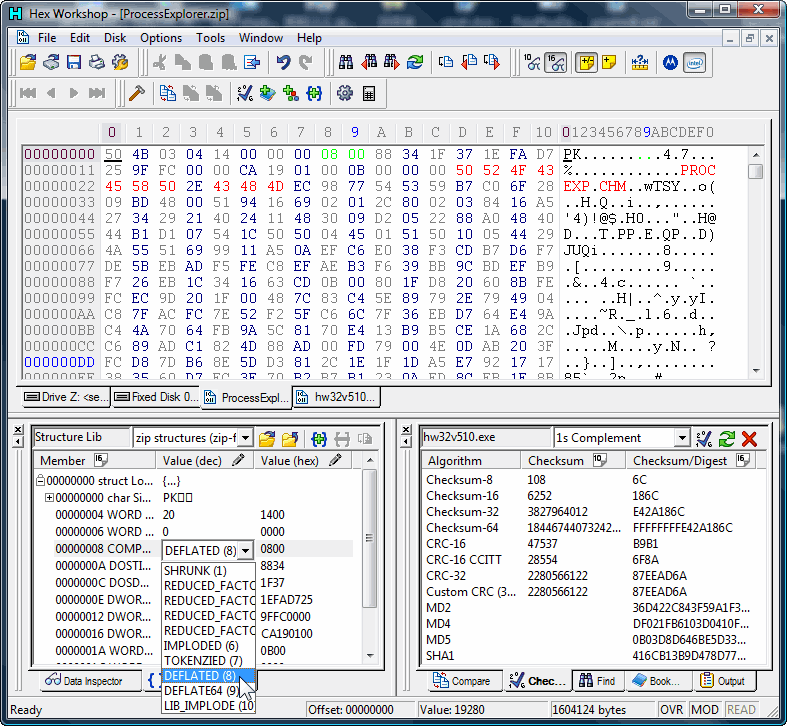Save the file with the floppy icon

(x=74, y=63)
